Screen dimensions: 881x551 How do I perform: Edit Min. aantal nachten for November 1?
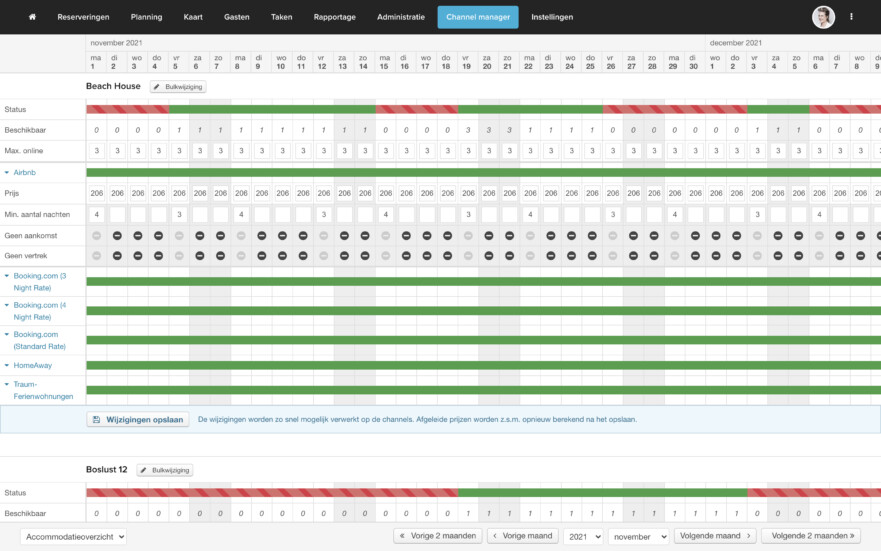[97, 215]
